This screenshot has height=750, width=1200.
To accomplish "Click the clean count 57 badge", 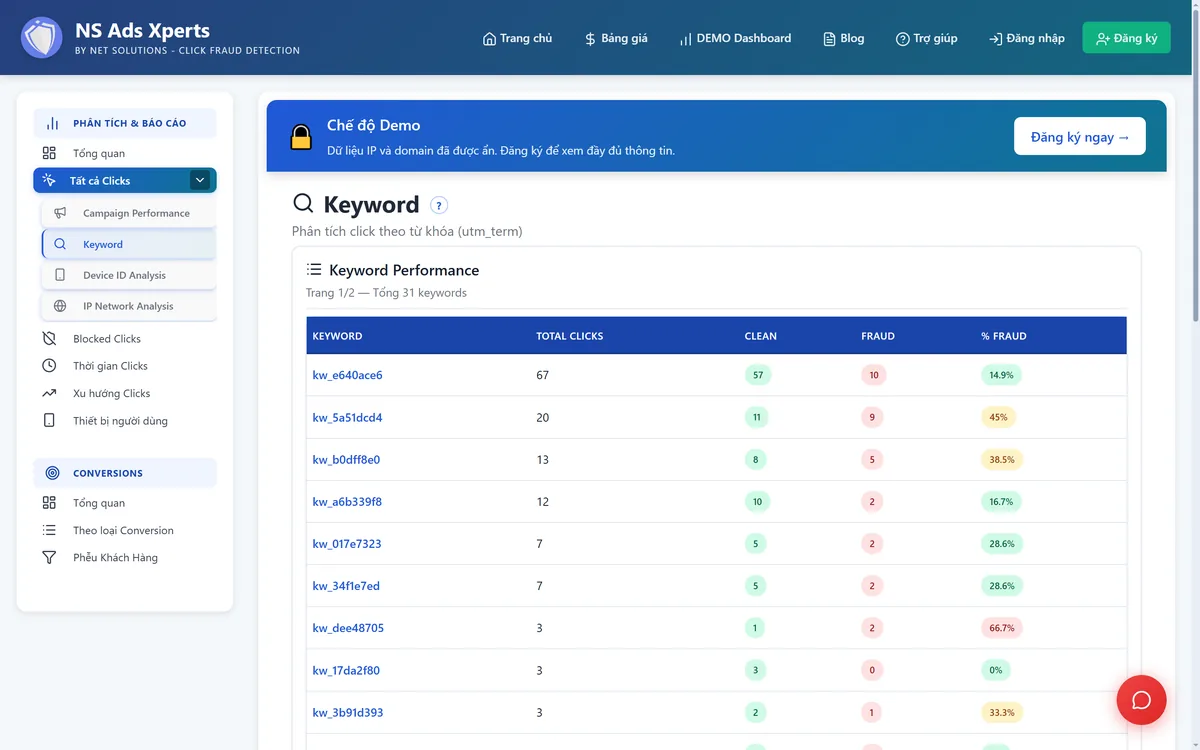I will tap(758, 375).
